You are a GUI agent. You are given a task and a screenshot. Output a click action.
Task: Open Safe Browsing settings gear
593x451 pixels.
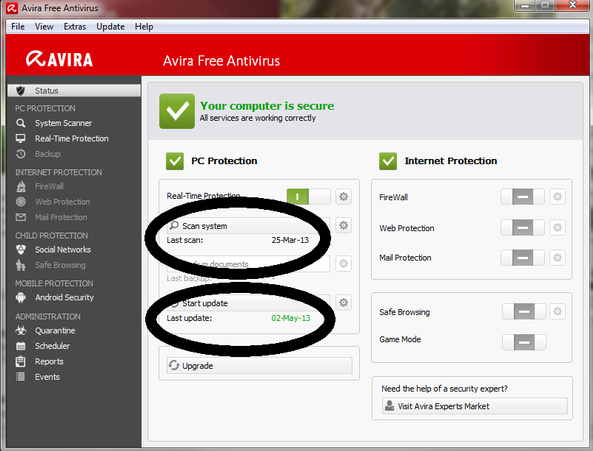click(557, 312)
